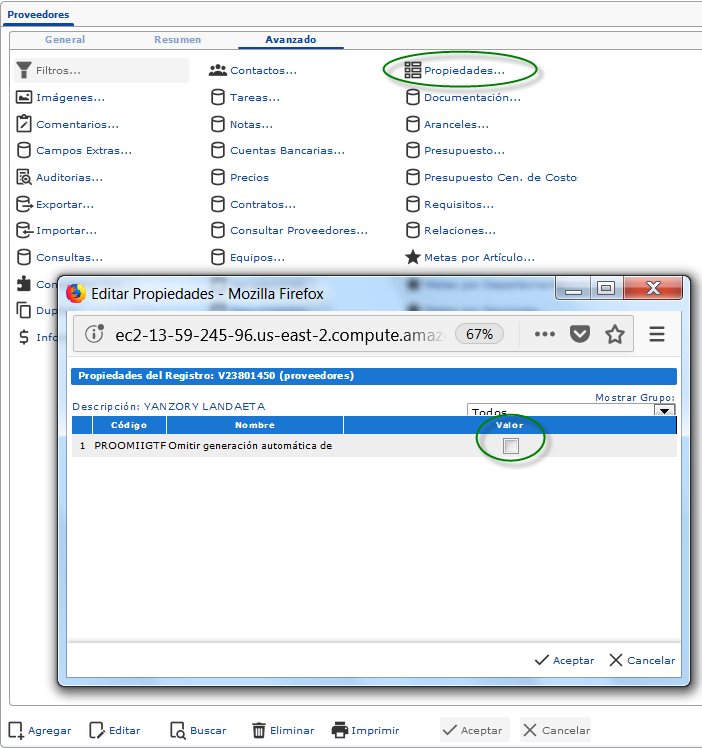The image size is (702, 748).
Task: Click the Agregar new record icon
Action: coord(16,730)
